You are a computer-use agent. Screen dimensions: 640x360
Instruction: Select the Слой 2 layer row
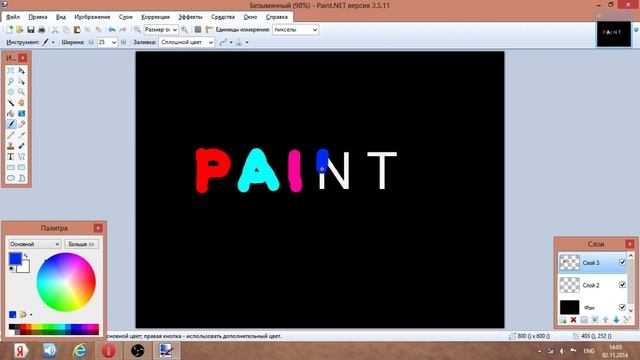pos(592,285)
